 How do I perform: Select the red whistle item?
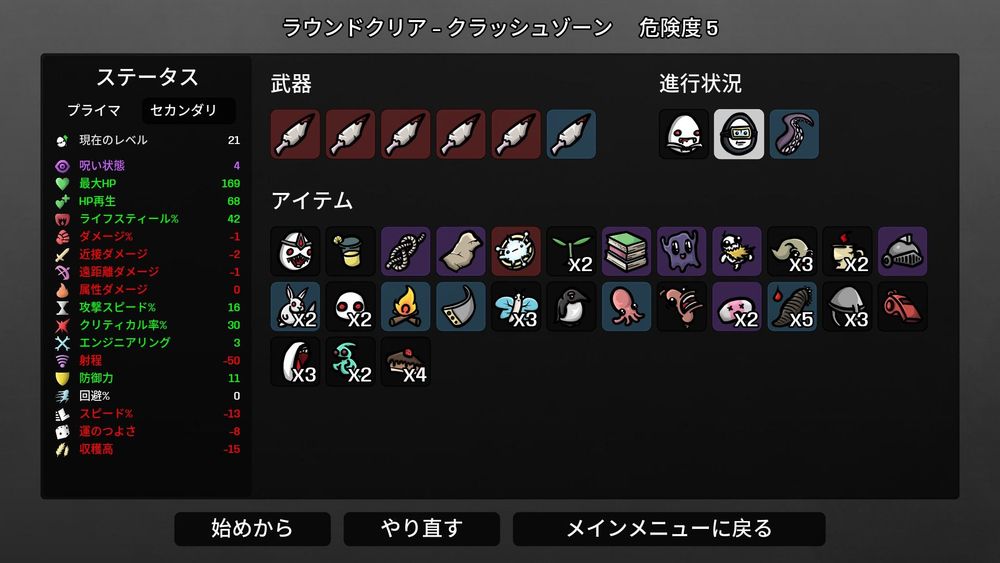point(902,307)
